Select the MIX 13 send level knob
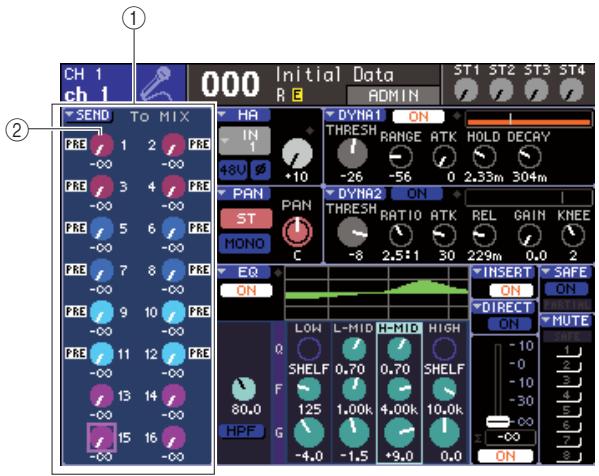The height and width of the screenshot is (476, 599). 102,396
